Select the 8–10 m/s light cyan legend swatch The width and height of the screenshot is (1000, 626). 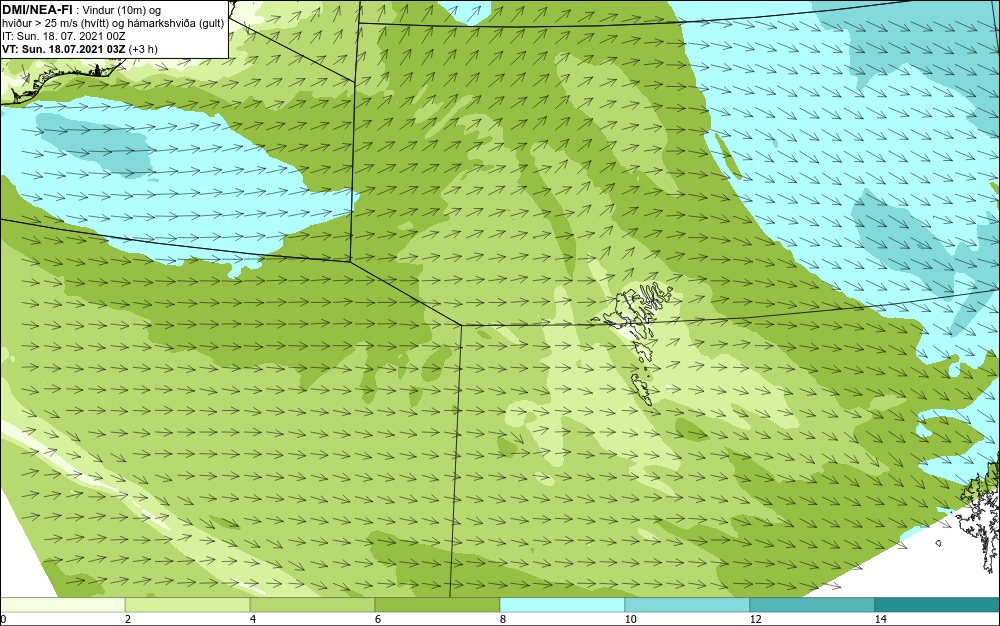click(562, 604)
